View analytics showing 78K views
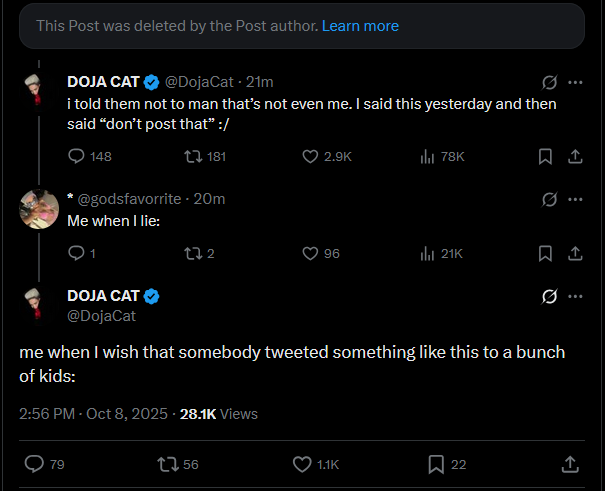The image size is (605, 491). 427,156
